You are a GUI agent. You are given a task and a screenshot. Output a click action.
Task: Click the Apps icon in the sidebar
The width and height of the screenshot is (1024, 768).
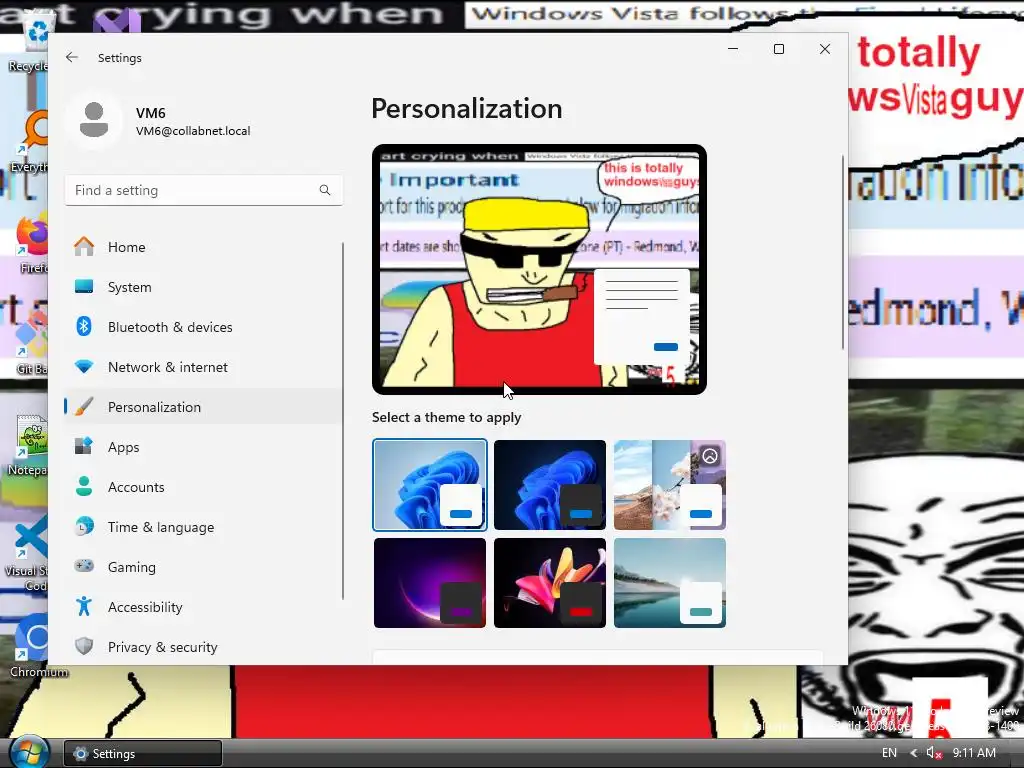click(x=84, y=447)
